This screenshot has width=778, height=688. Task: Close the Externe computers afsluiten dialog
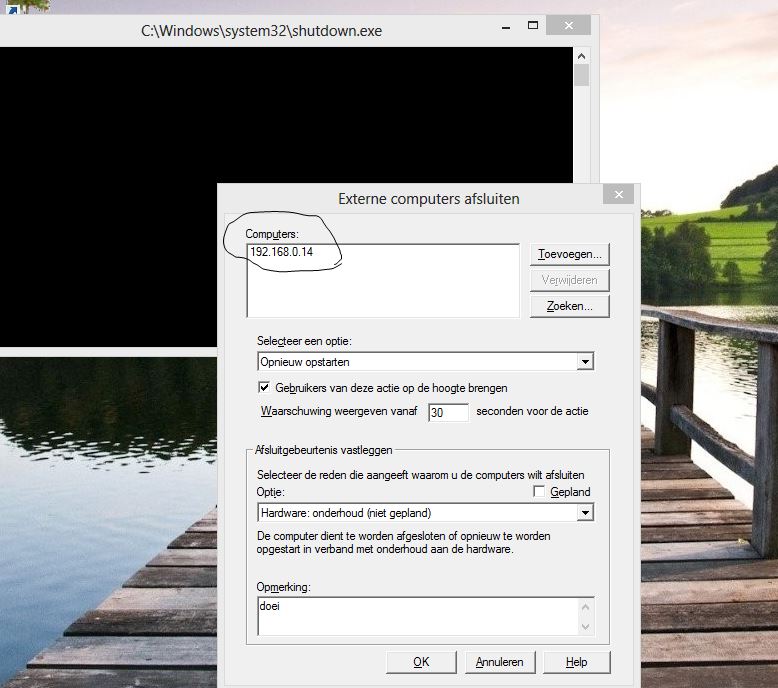pyautogui.click(x=618, y=194)
